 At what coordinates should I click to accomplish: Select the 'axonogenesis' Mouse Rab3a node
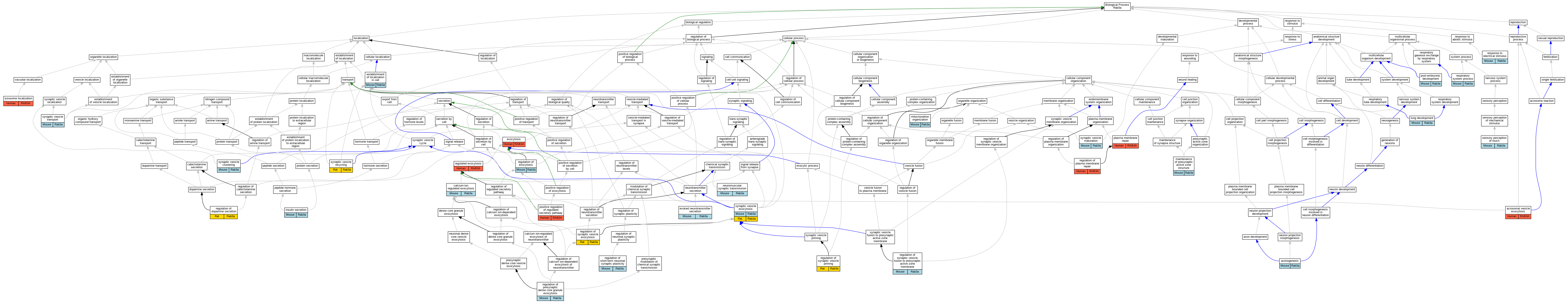[x=1289, y=263]
